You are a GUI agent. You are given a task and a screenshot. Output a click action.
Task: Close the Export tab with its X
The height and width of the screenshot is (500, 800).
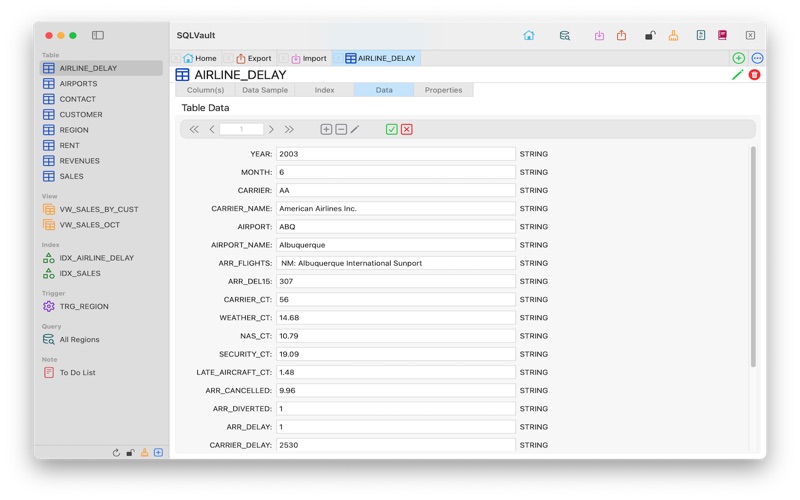(x=229, y=58)
